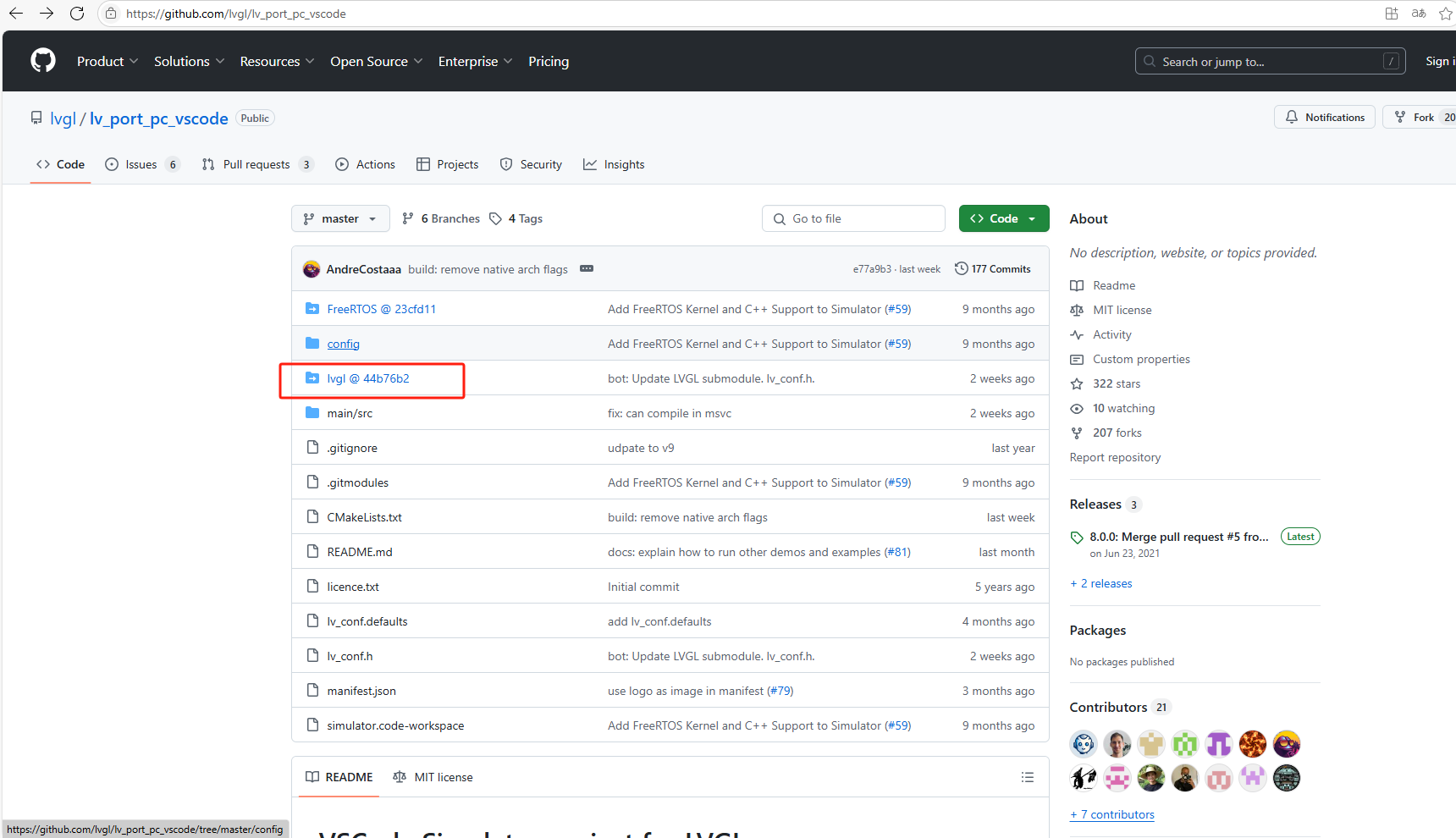Click the .gitignore file icon
This screenshot has width=1456, height=838.
click(x=312, y=447)
